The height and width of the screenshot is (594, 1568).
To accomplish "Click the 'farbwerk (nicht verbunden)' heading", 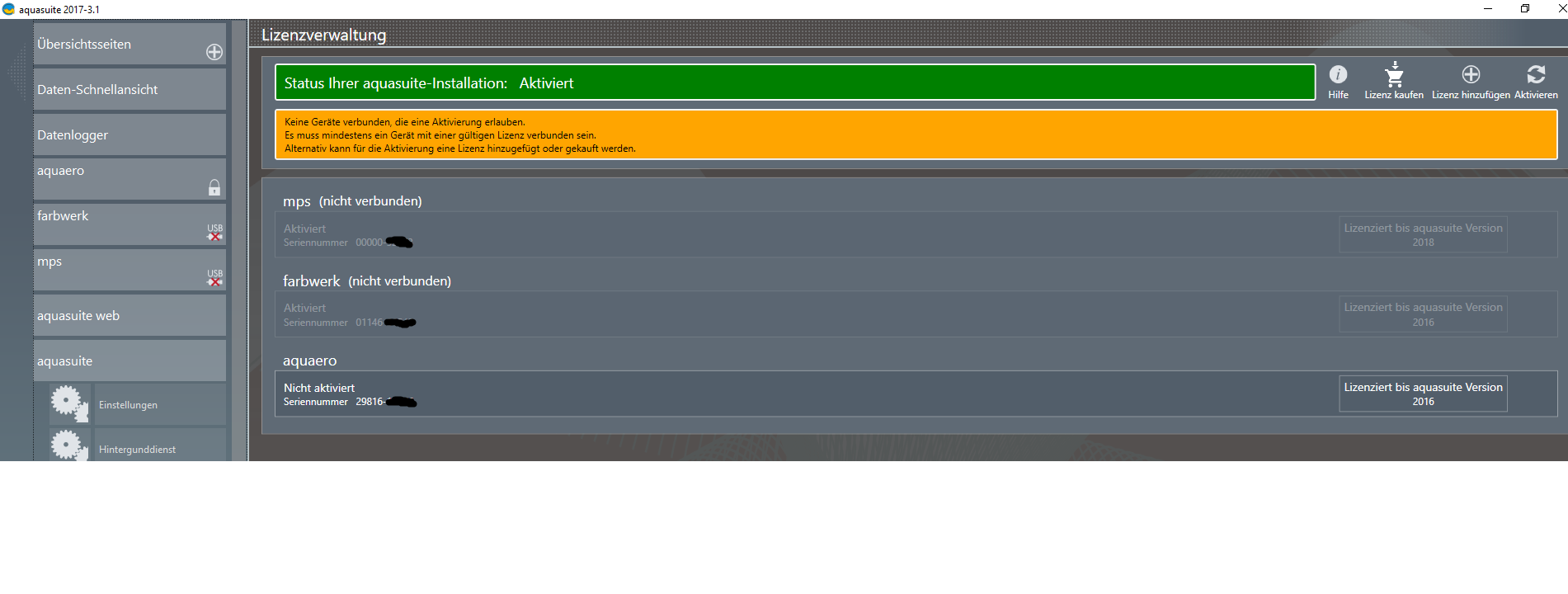I will pos(367,281).
